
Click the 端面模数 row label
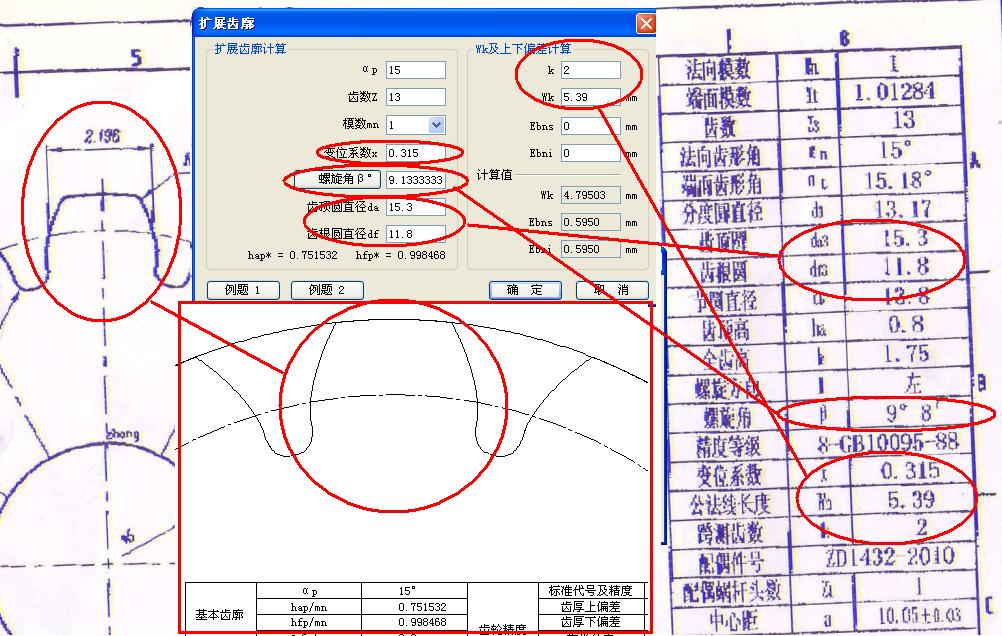[x=719, y=98]
